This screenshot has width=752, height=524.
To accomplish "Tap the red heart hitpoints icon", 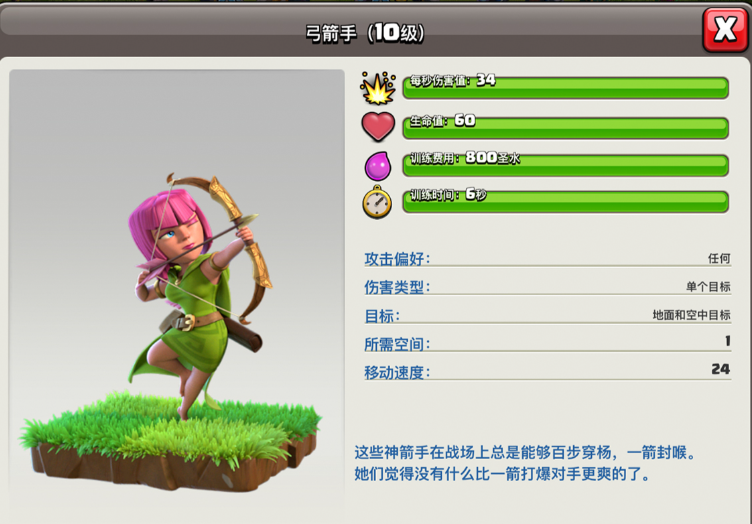I will coord(378,127).
